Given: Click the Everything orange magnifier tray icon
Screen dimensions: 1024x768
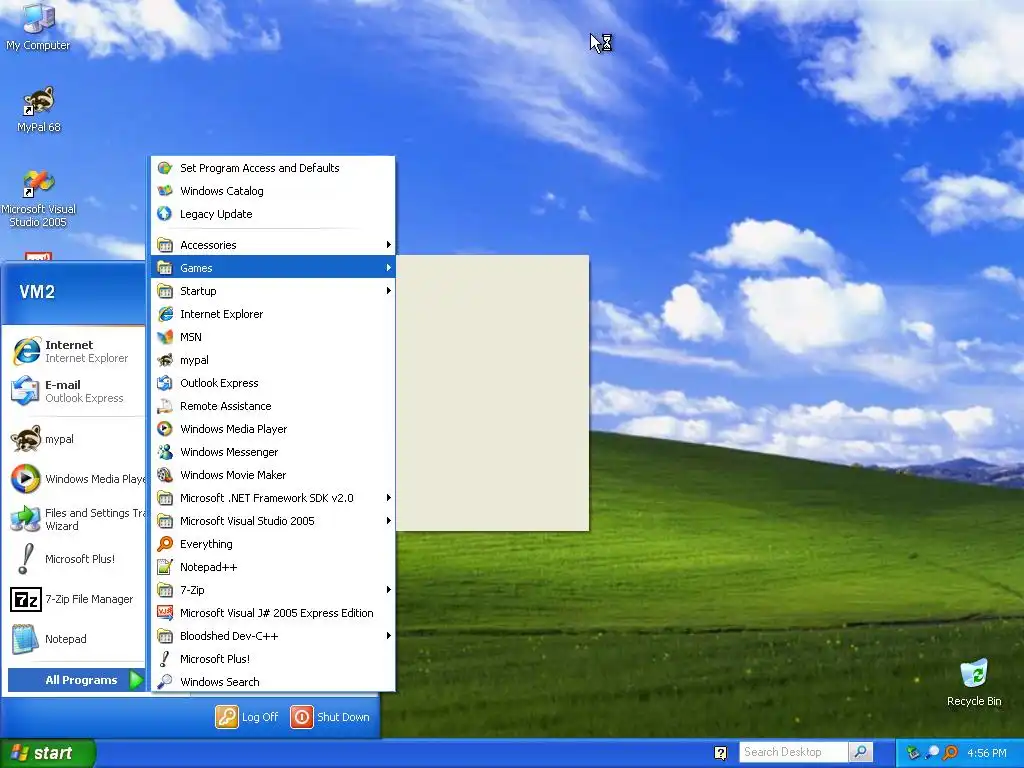Looking at the screenshot, I should (950, 753).
